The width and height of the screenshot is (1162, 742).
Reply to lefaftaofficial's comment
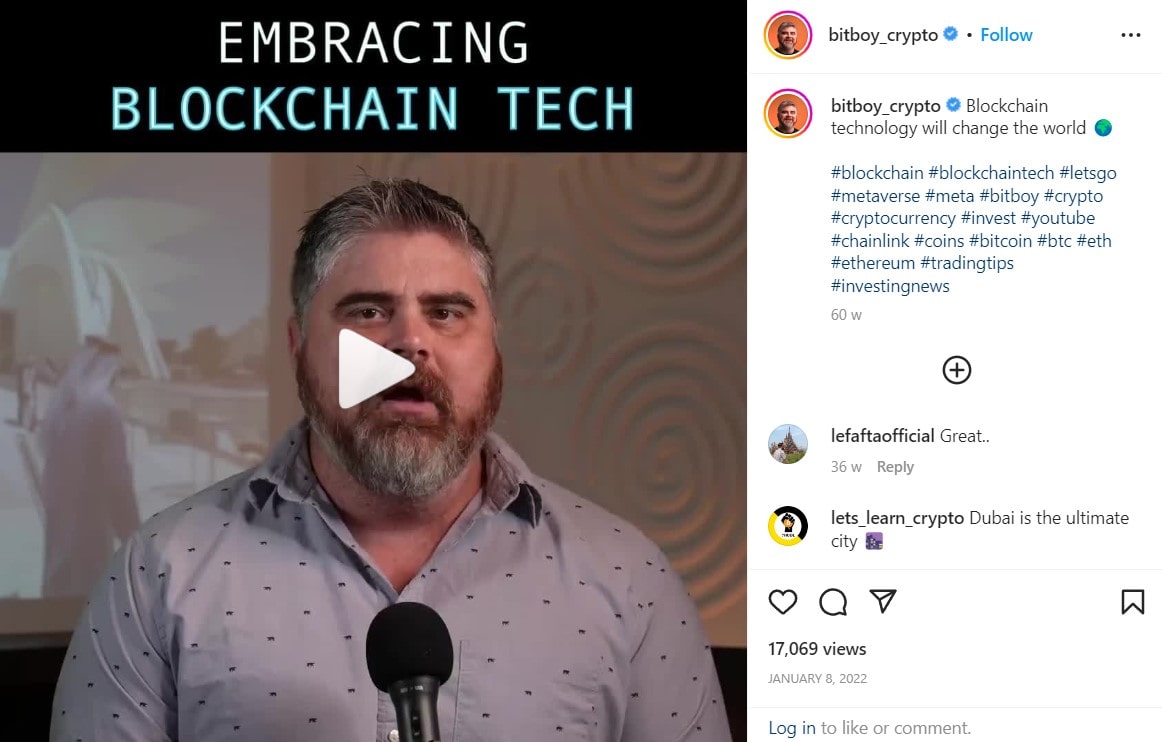pyautogui.click(x=895, y=467)
